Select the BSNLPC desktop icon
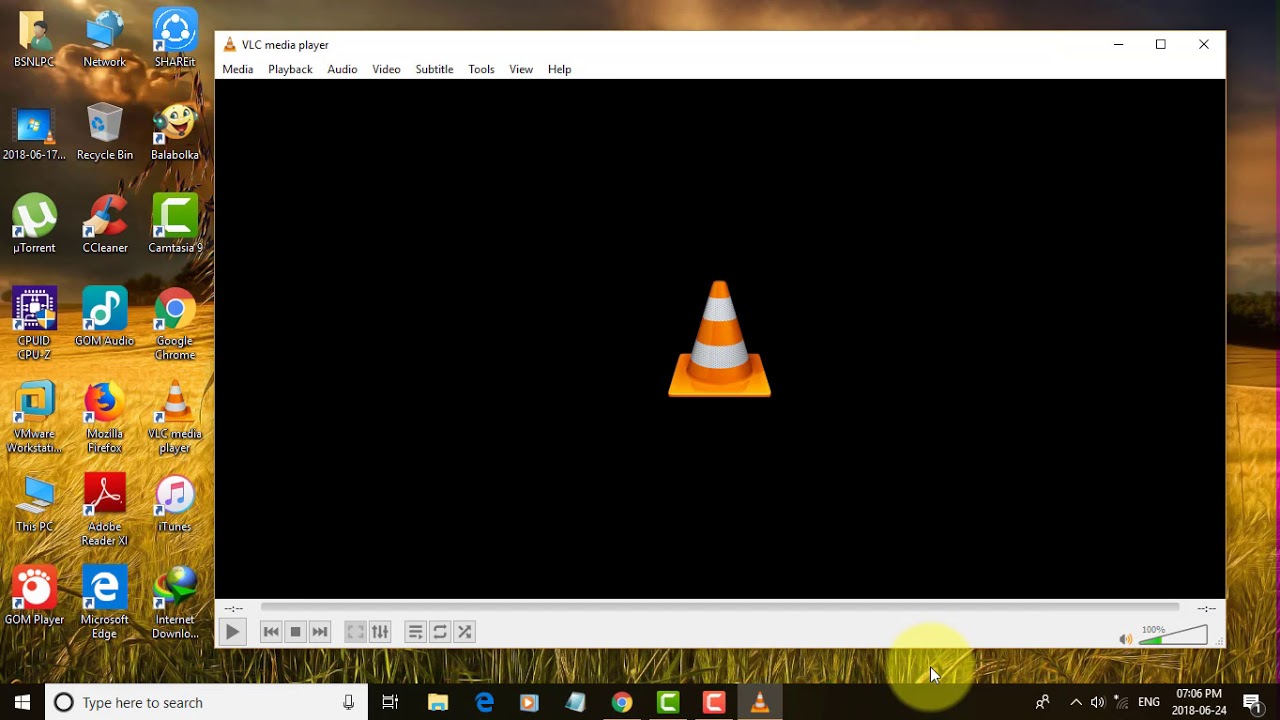This screenshot has height=720, width=1280. coord(34,39)
